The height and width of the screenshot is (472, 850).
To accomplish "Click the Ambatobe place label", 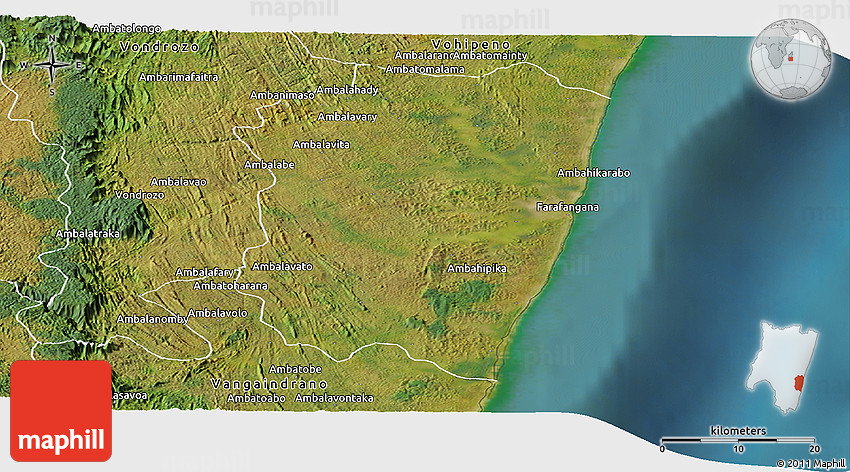I will 295,369.
